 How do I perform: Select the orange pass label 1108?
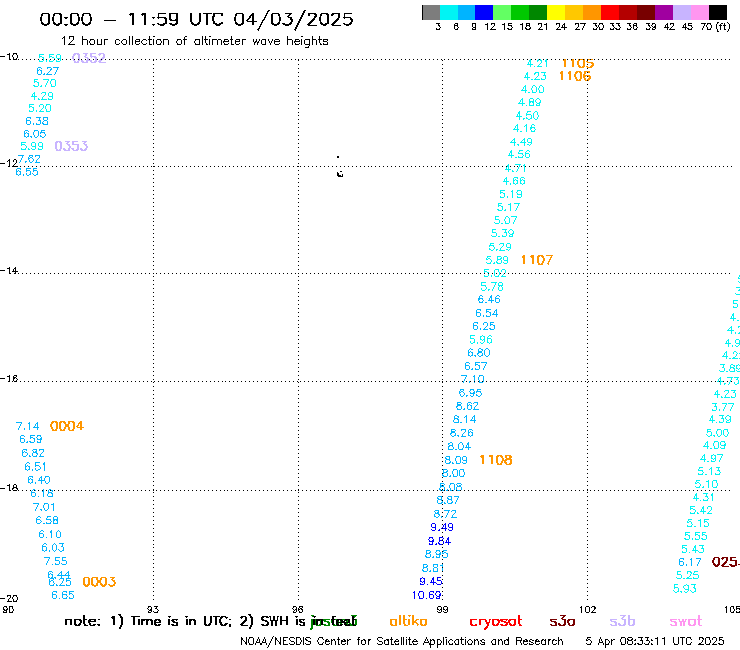496,460
